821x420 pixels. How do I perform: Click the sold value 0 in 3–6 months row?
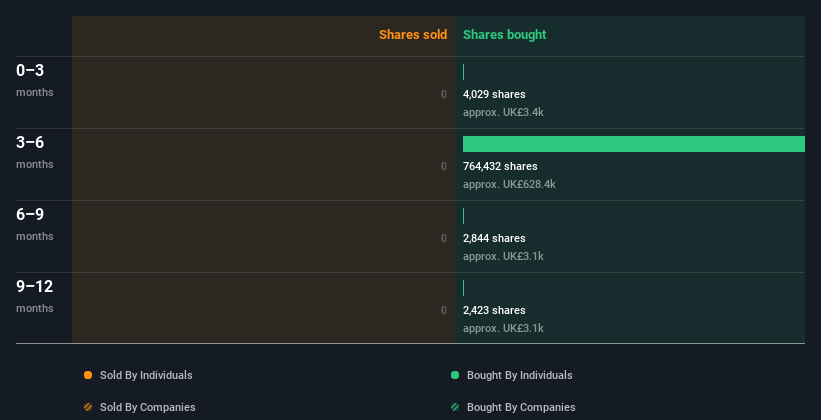pyautogui.click(x=444, y=166)
